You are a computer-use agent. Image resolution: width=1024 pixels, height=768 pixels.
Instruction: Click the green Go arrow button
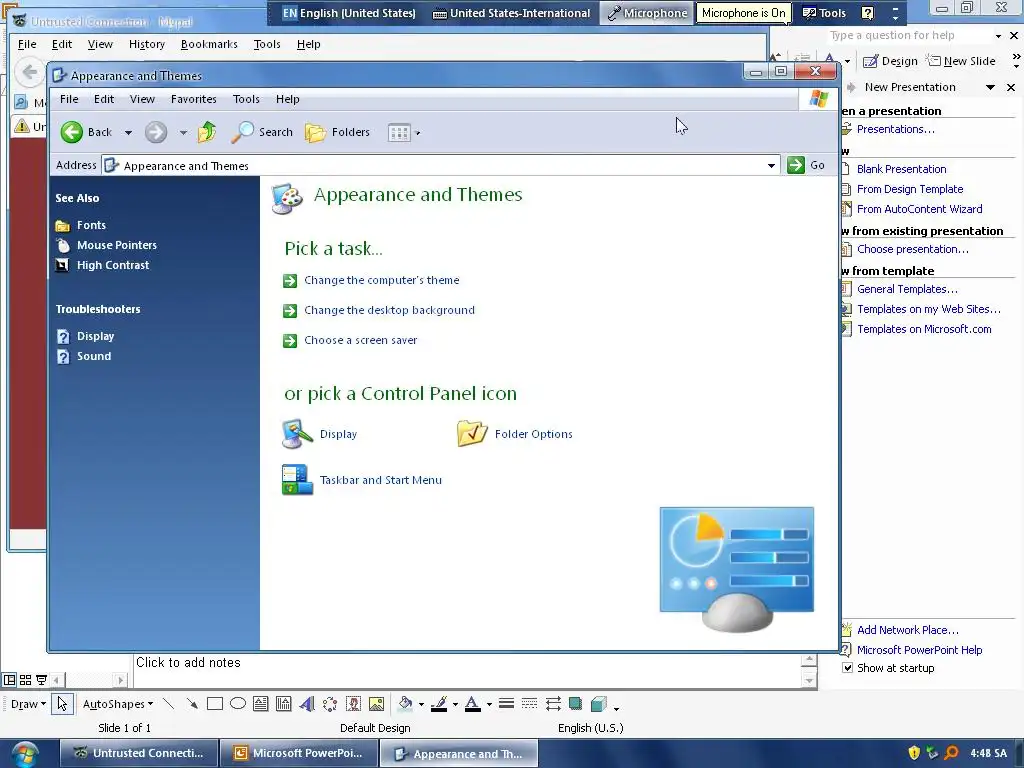pyautogui.click(x=795, y=165)
